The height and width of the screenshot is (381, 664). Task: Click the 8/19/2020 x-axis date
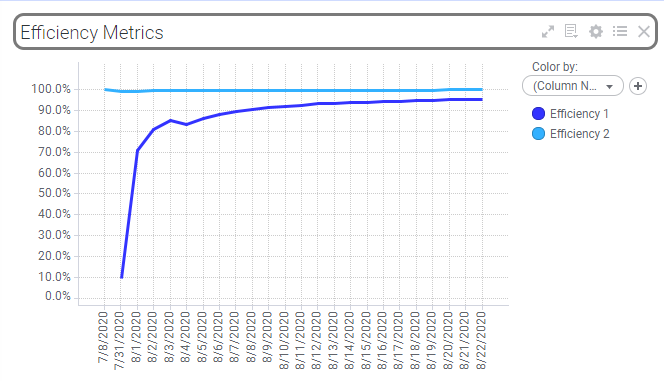(x=432, y=341)
